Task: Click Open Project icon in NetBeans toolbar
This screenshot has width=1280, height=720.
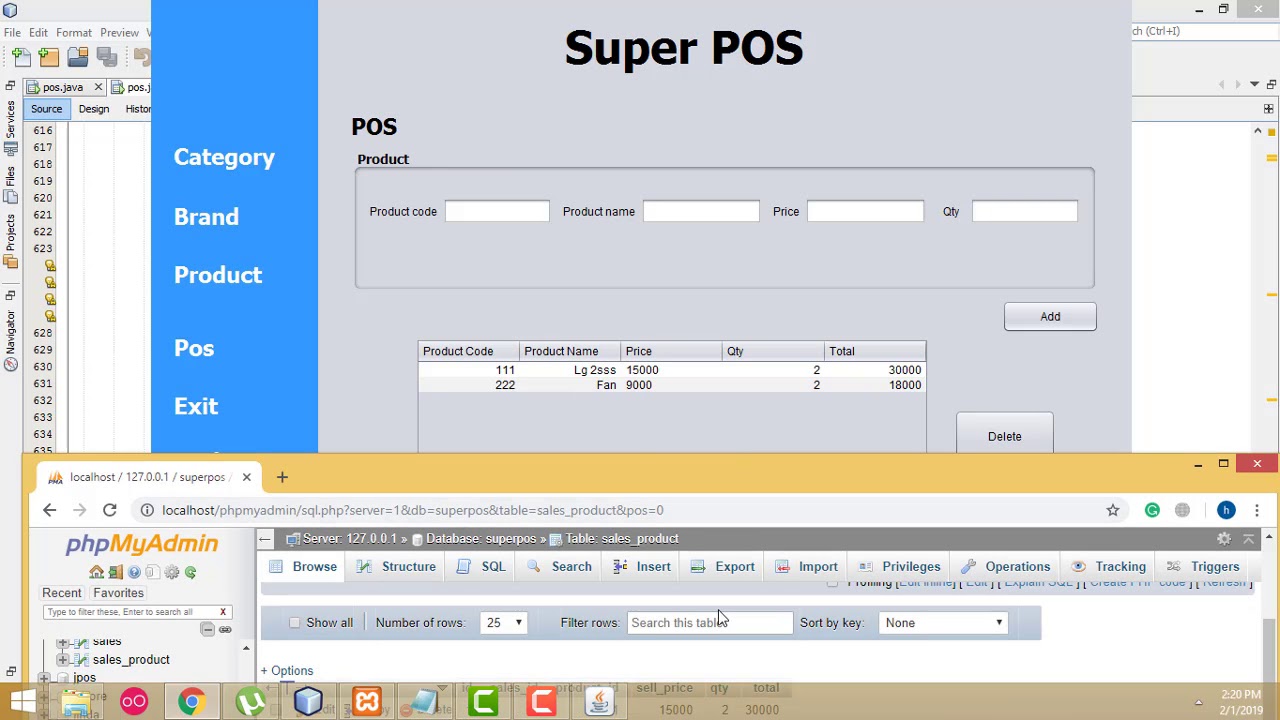Action: point(78,57)
